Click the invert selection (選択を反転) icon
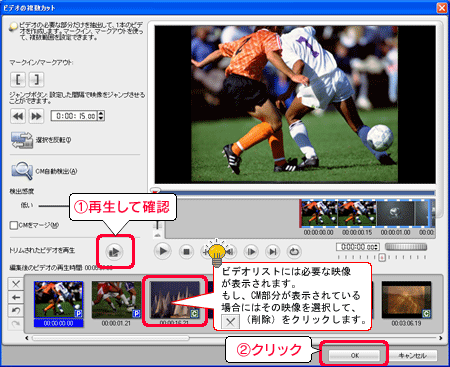450x367 pixels. click(22, 140)
